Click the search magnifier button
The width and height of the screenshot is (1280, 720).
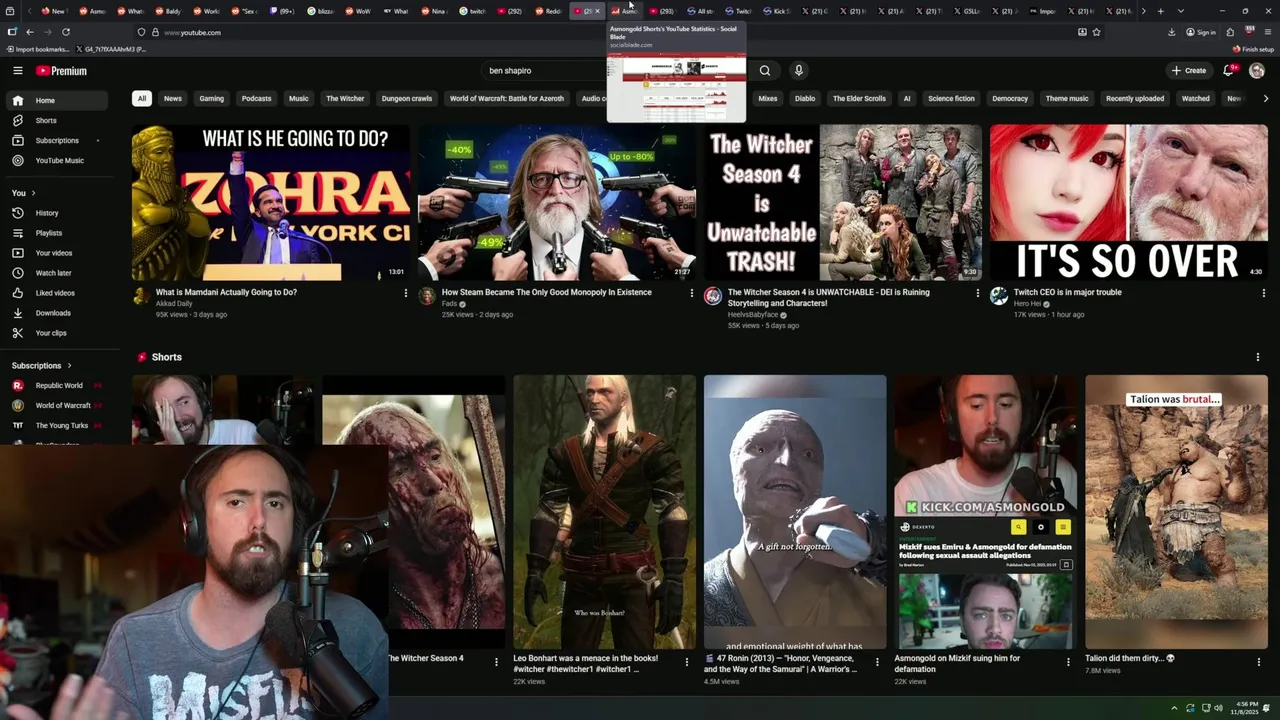(x=765, y=71)
